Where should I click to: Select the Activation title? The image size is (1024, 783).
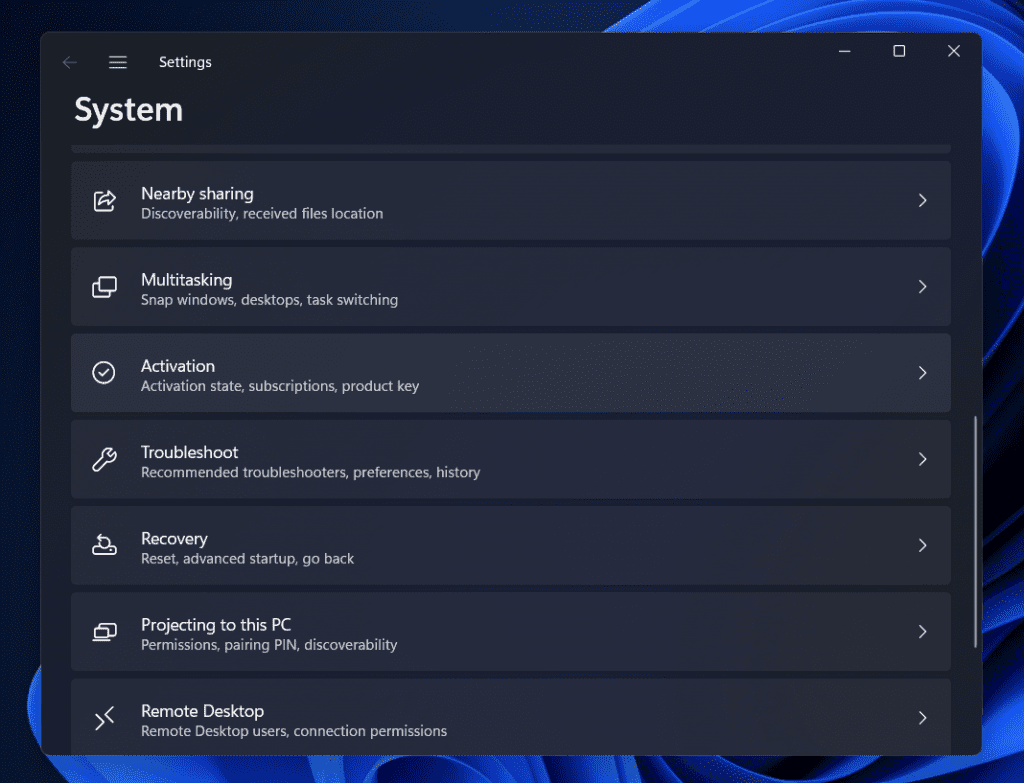point(178,366)
